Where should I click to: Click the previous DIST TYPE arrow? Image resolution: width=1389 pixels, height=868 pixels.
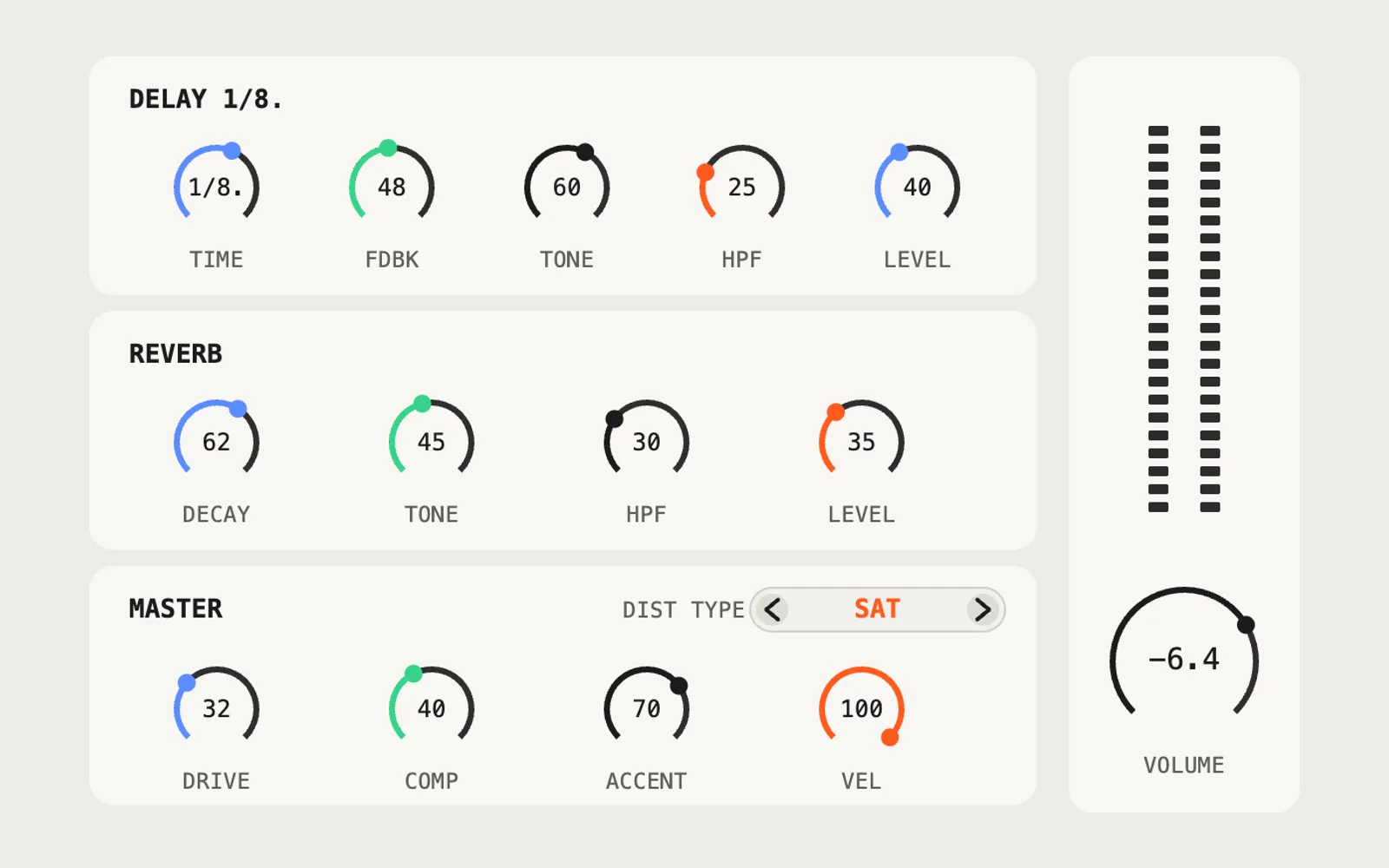(773, 609)
